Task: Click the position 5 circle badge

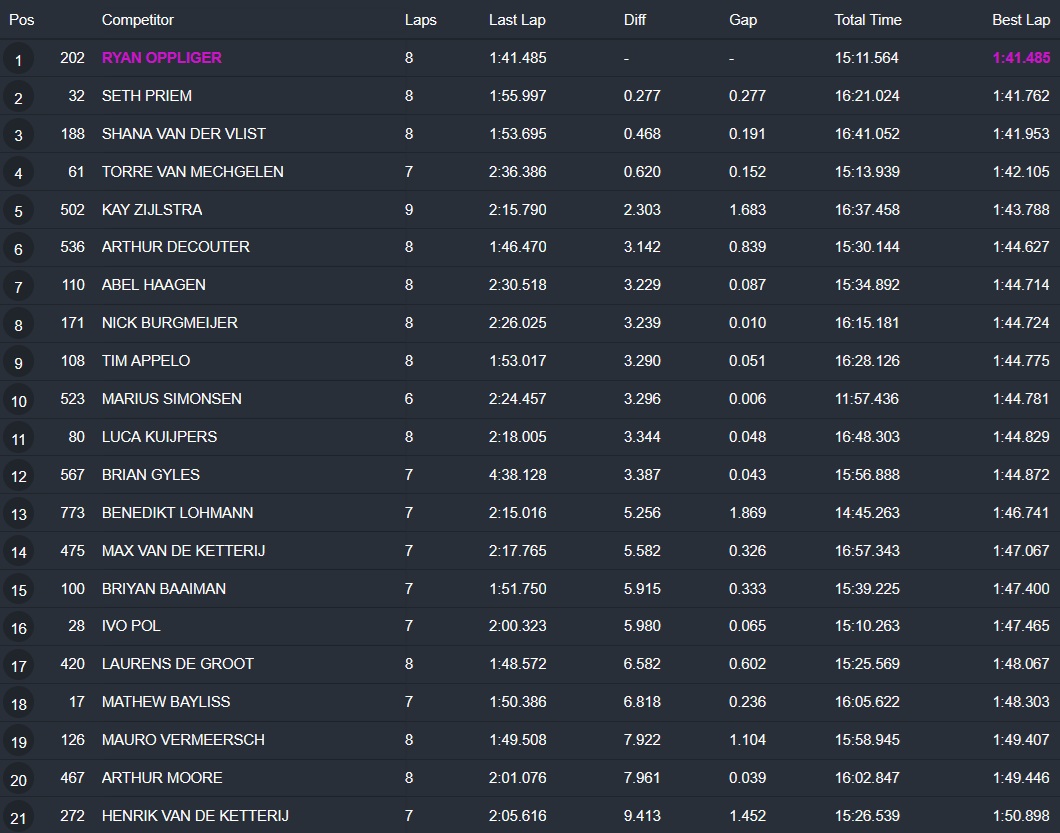Action: pyautogui.click(x=18, y=211)
